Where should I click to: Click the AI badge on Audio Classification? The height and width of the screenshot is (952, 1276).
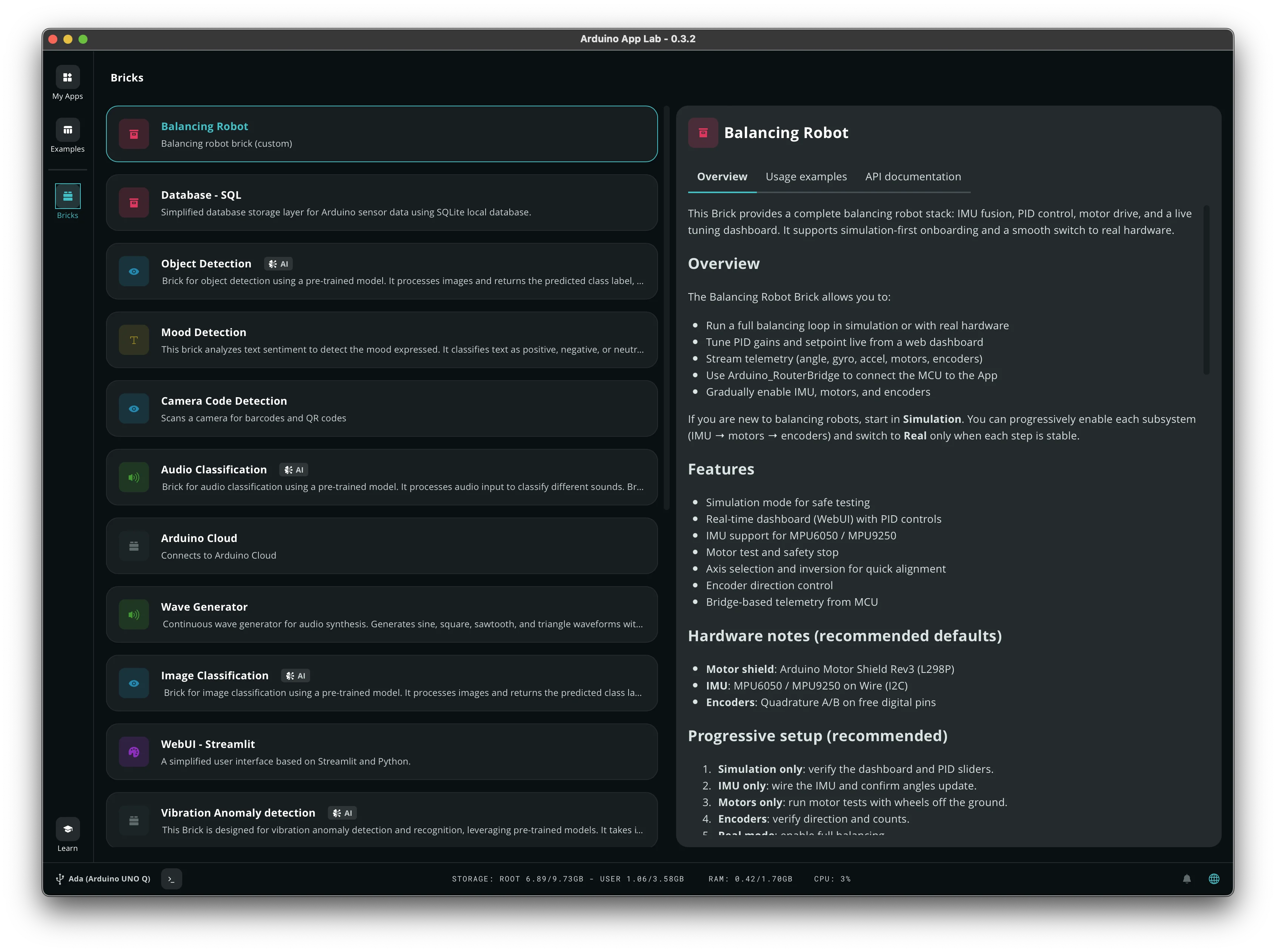pyautogui.click(x=294, y=470)
